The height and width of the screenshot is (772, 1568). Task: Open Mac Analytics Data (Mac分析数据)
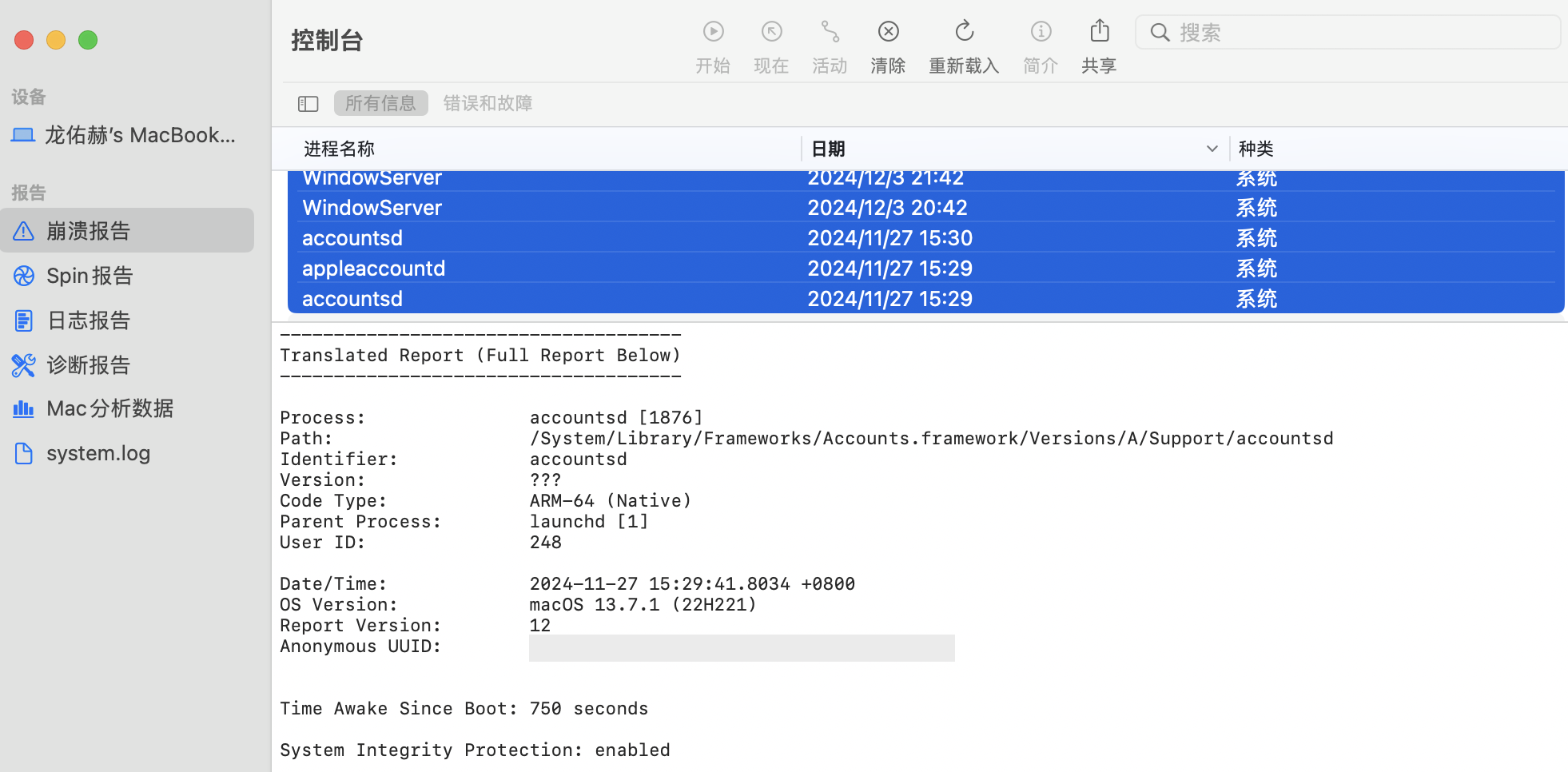[x=109, y=408]
